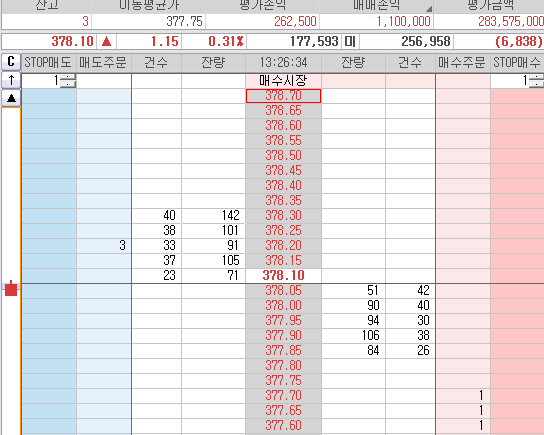Click the sell order 3 at 378.20
The width and height of the screenshot is (544, 435).
tap(104, 246)
